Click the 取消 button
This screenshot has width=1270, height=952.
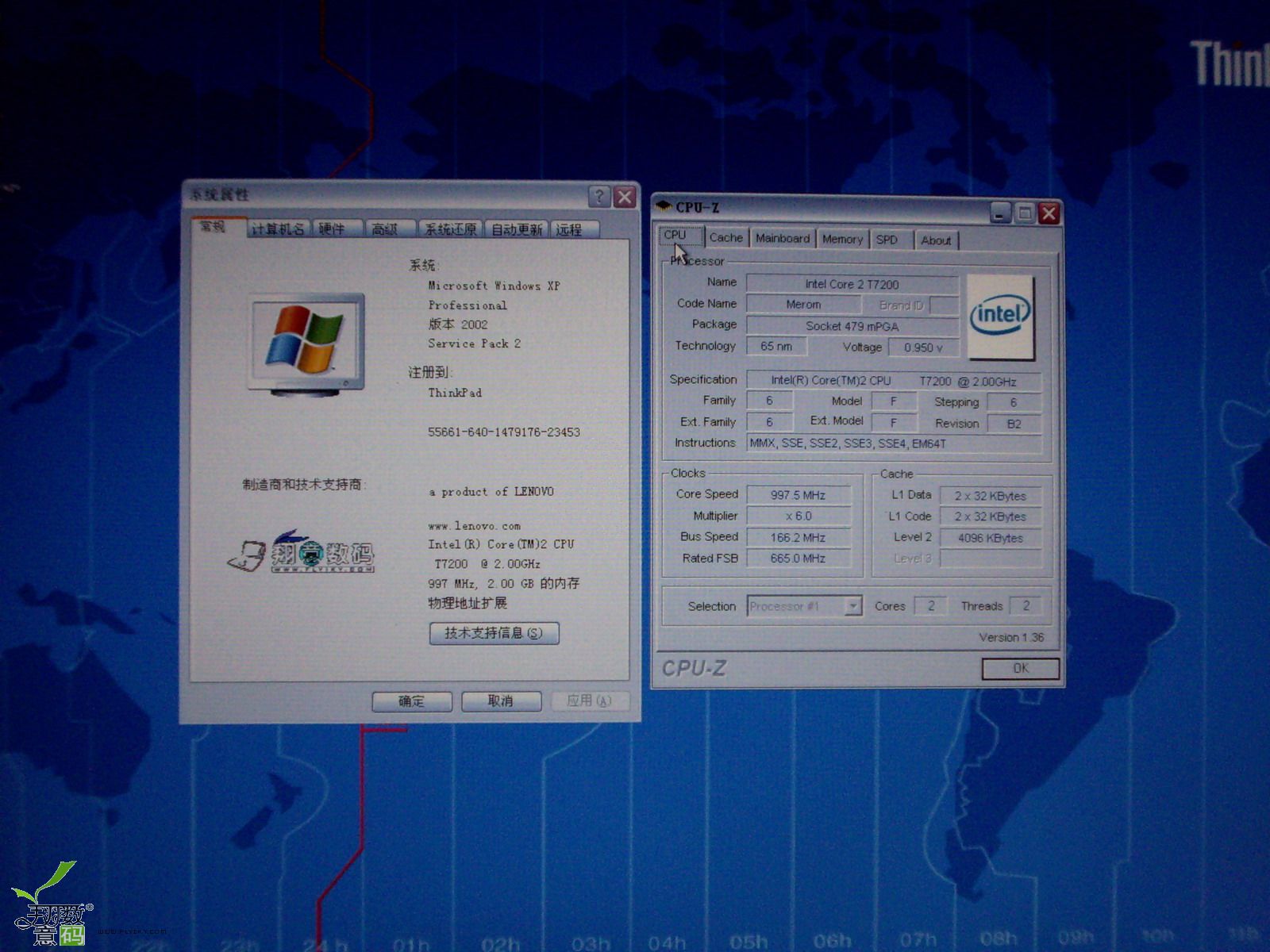click(x=501, y=701)
